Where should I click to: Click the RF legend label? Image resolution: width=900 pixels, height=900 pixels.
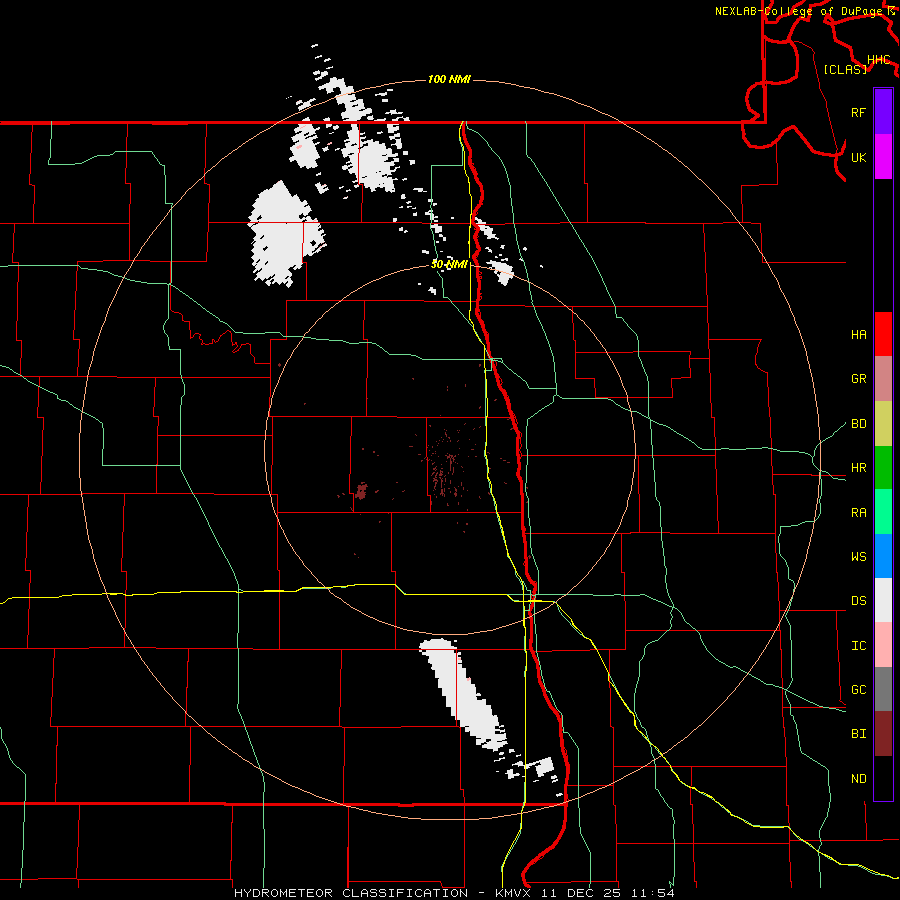(859, 112)
